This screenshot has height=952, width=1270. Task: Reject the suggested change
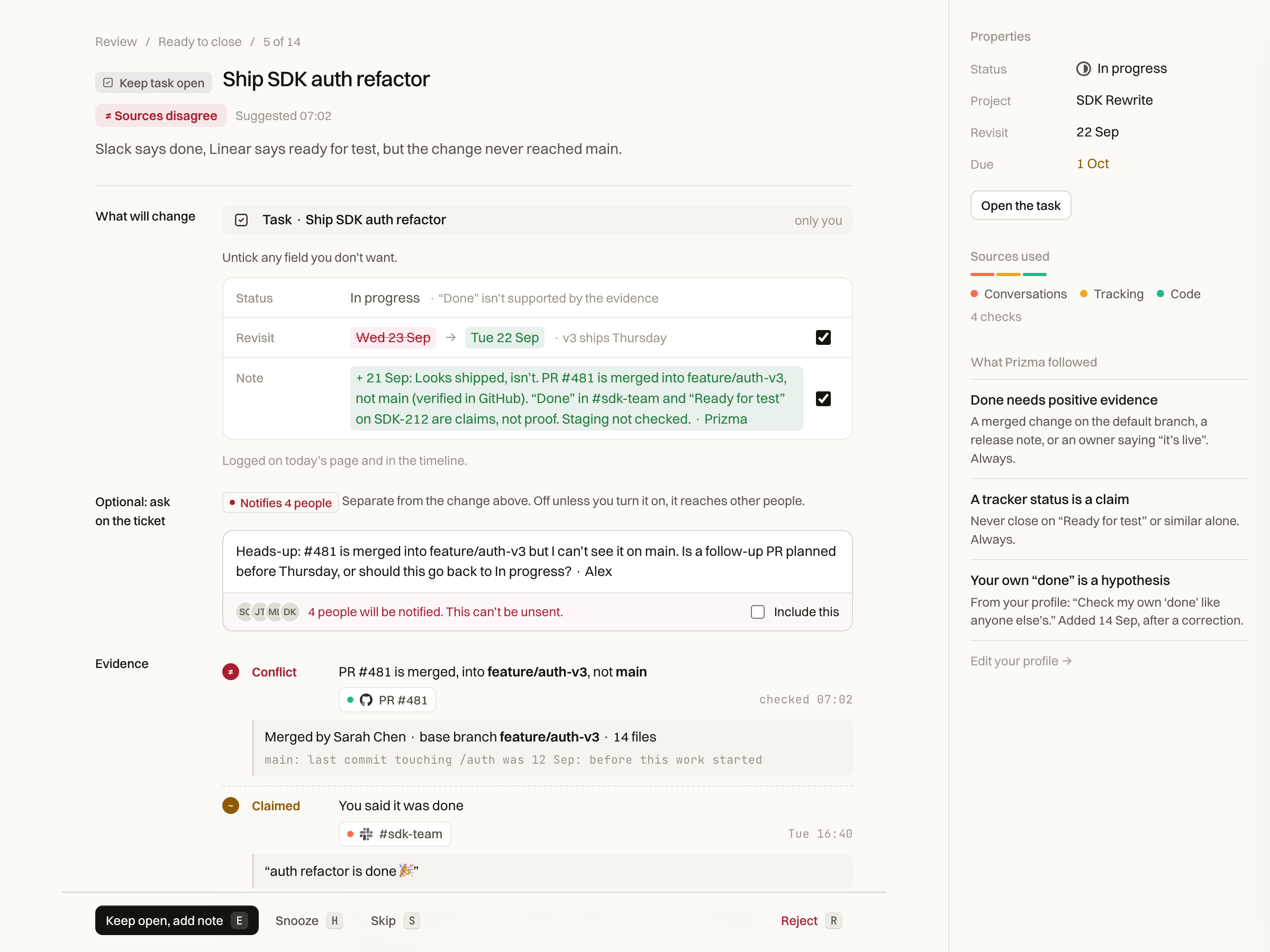[811, 920]
